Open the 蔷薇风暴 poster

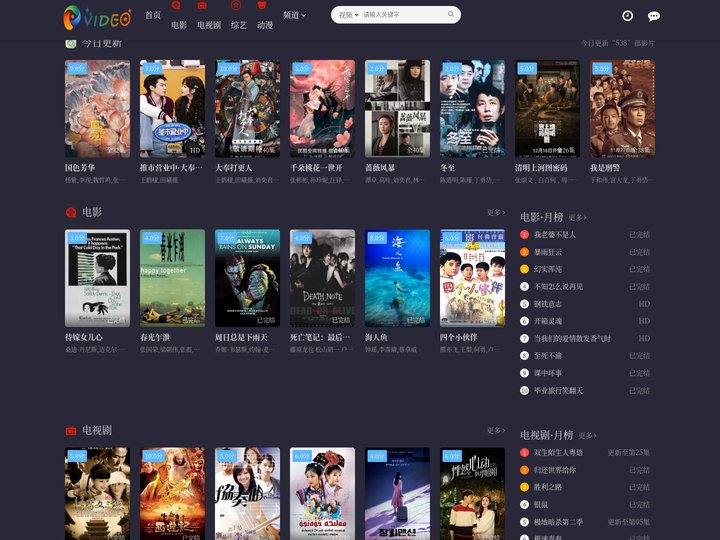click(x=397, y=108)
